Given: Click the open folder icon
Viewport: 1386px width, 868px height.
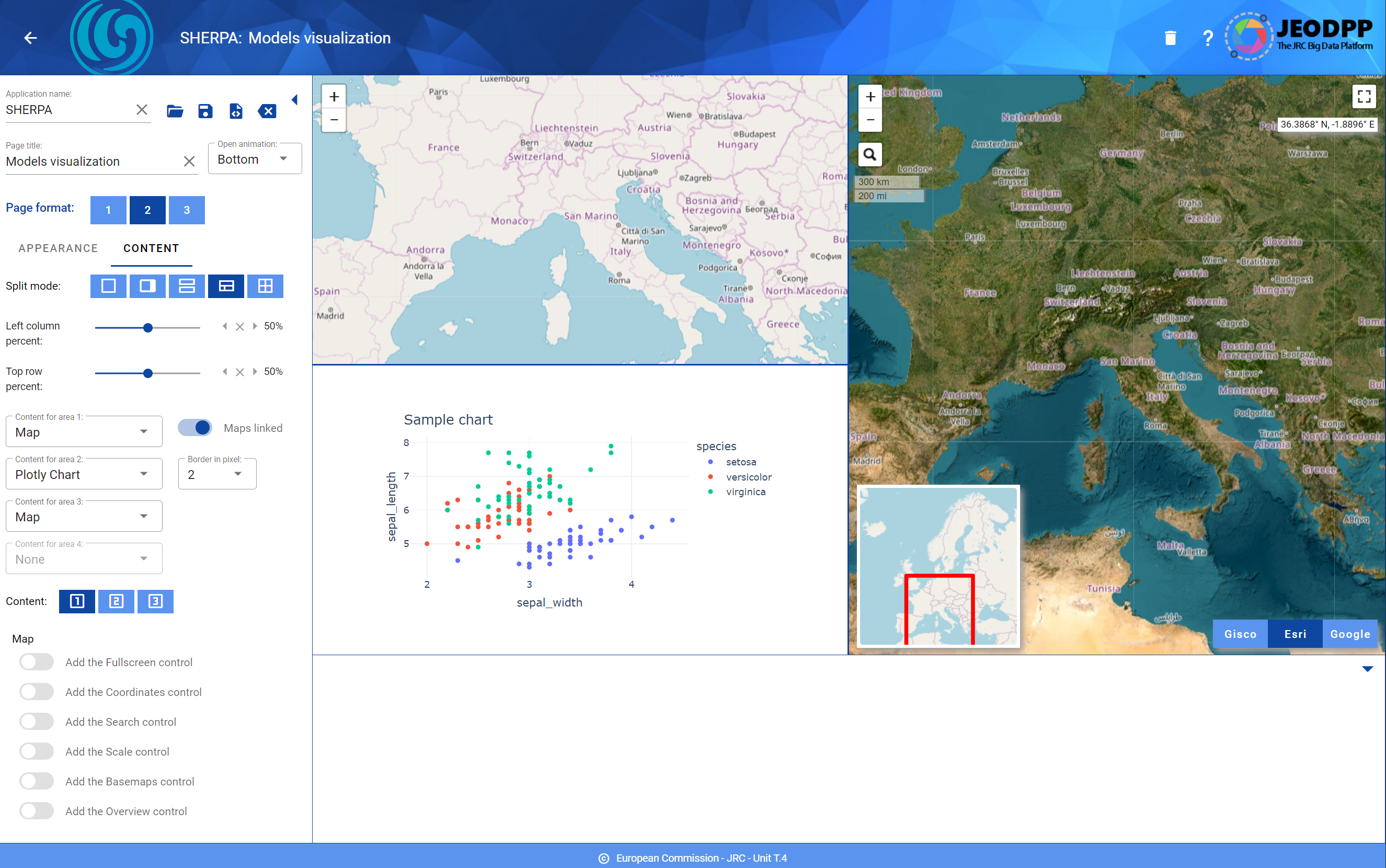Looking at the screenshot, I should pos(175,111).
